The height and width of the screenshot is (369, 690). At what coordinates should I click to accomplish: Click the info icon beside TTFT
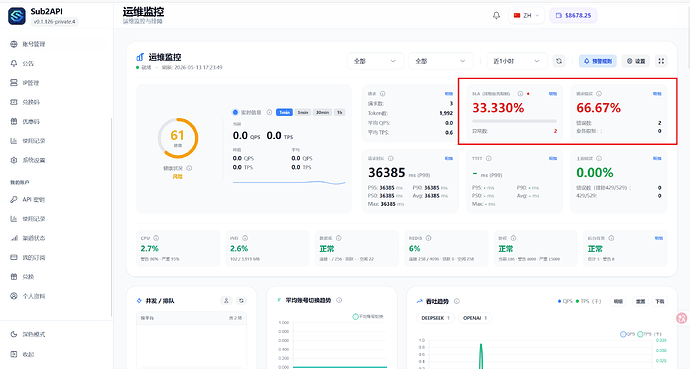pyautogui.click(x=488, y=158)
